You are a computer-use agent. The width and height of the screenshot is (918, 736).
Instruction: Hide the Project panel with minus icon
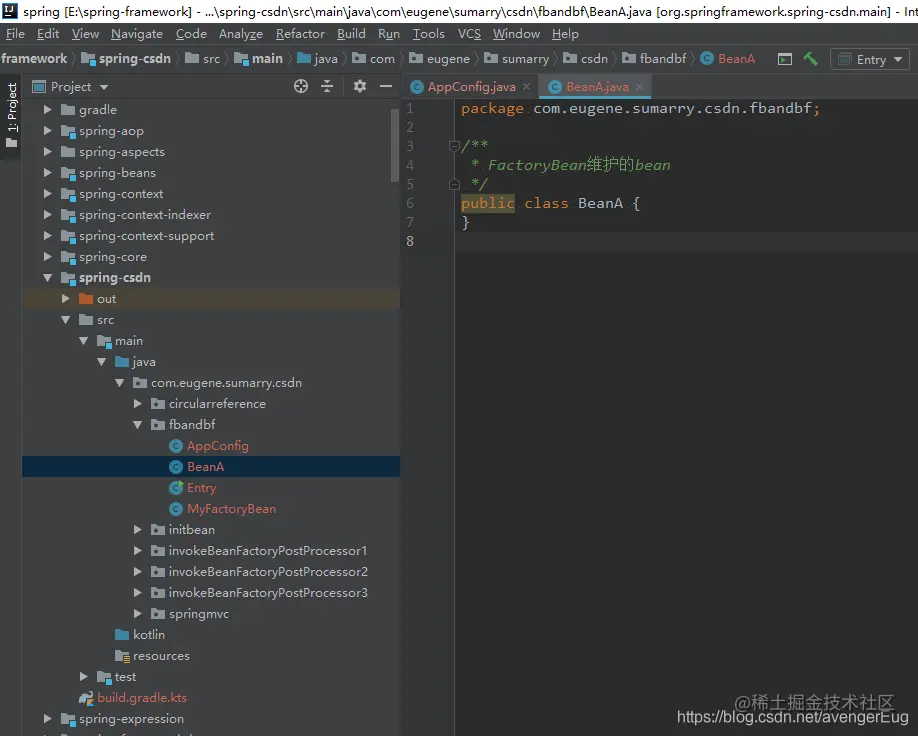pos(386,87)
